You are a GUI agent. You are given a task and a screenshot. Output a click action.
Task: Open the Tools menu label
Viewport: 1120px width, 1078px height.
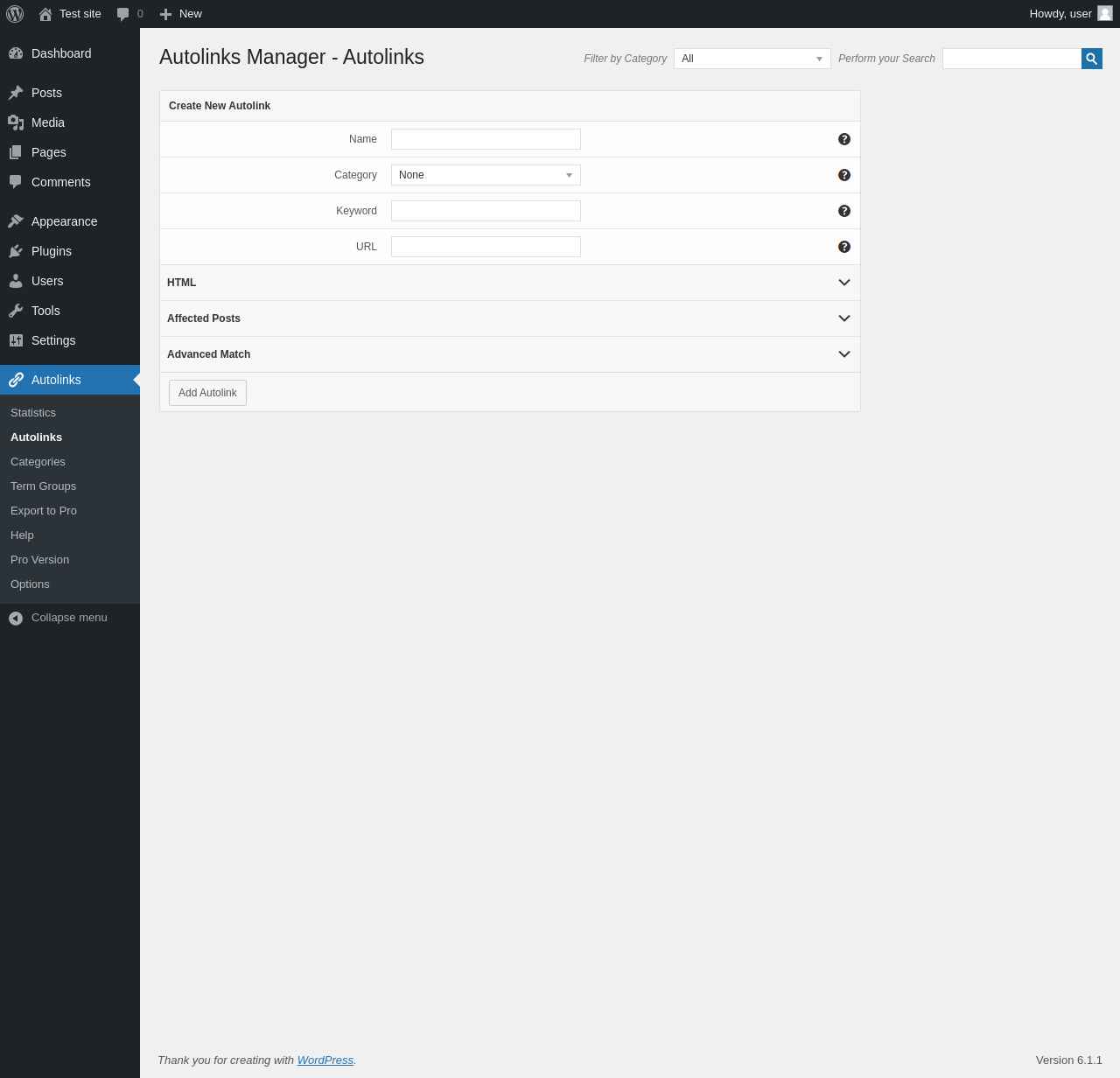45,311
